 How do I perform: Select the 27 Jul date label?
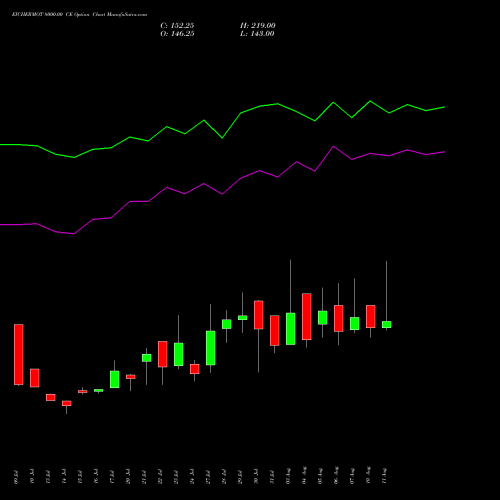(208, 477)
